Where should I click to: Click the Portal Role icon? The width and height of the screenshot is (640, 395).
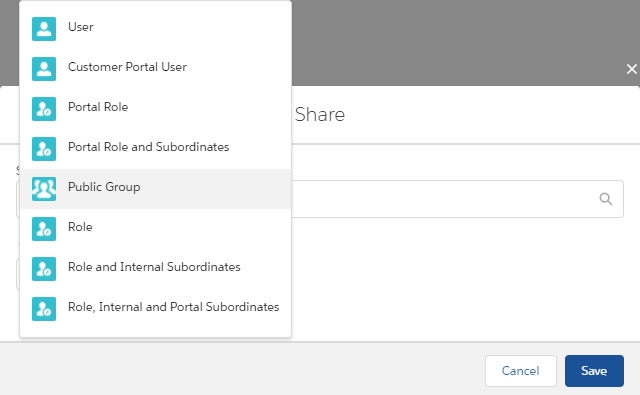44,109
